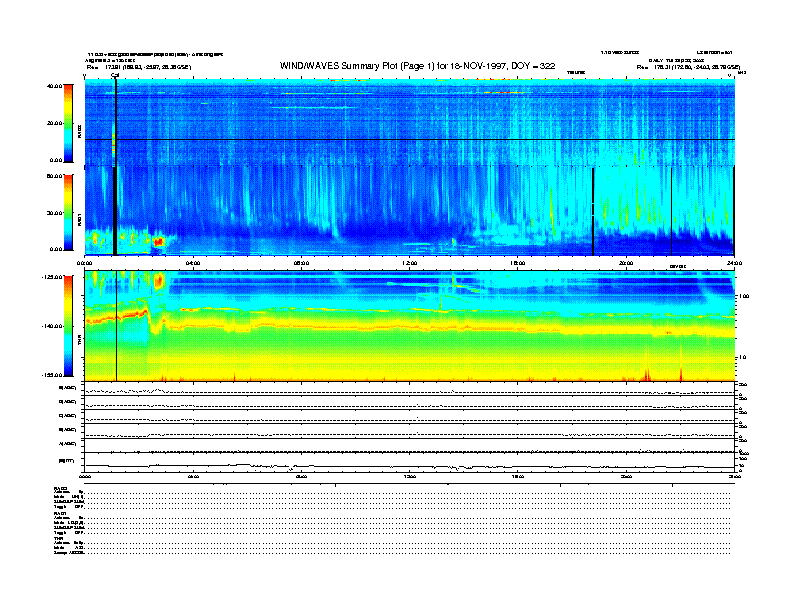
Task: Click 00:00 tick below the RAD1 spectrogram
Action: [x=84, y=263]
